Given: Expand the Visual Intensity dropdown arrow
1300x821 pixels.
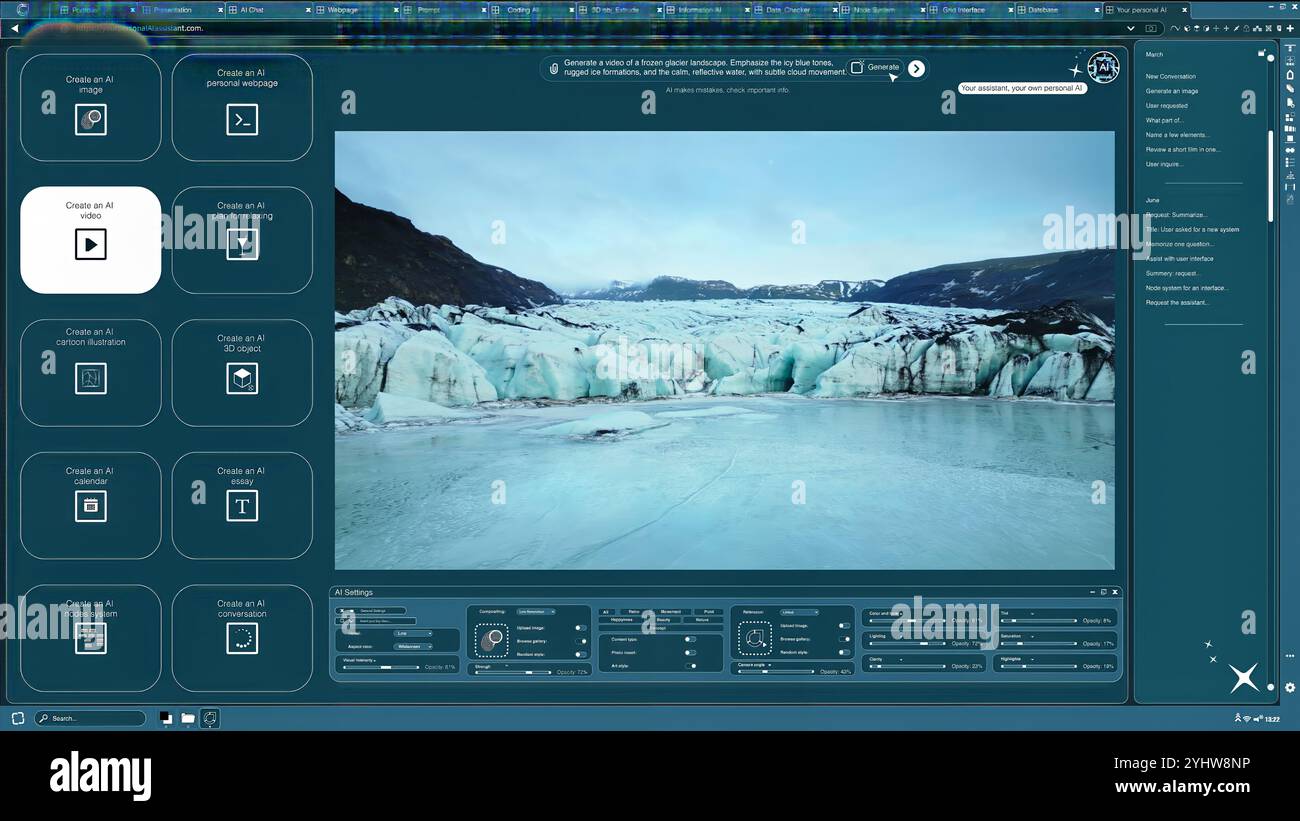Looking at the screenshot, I should click(x=374, y=661).
